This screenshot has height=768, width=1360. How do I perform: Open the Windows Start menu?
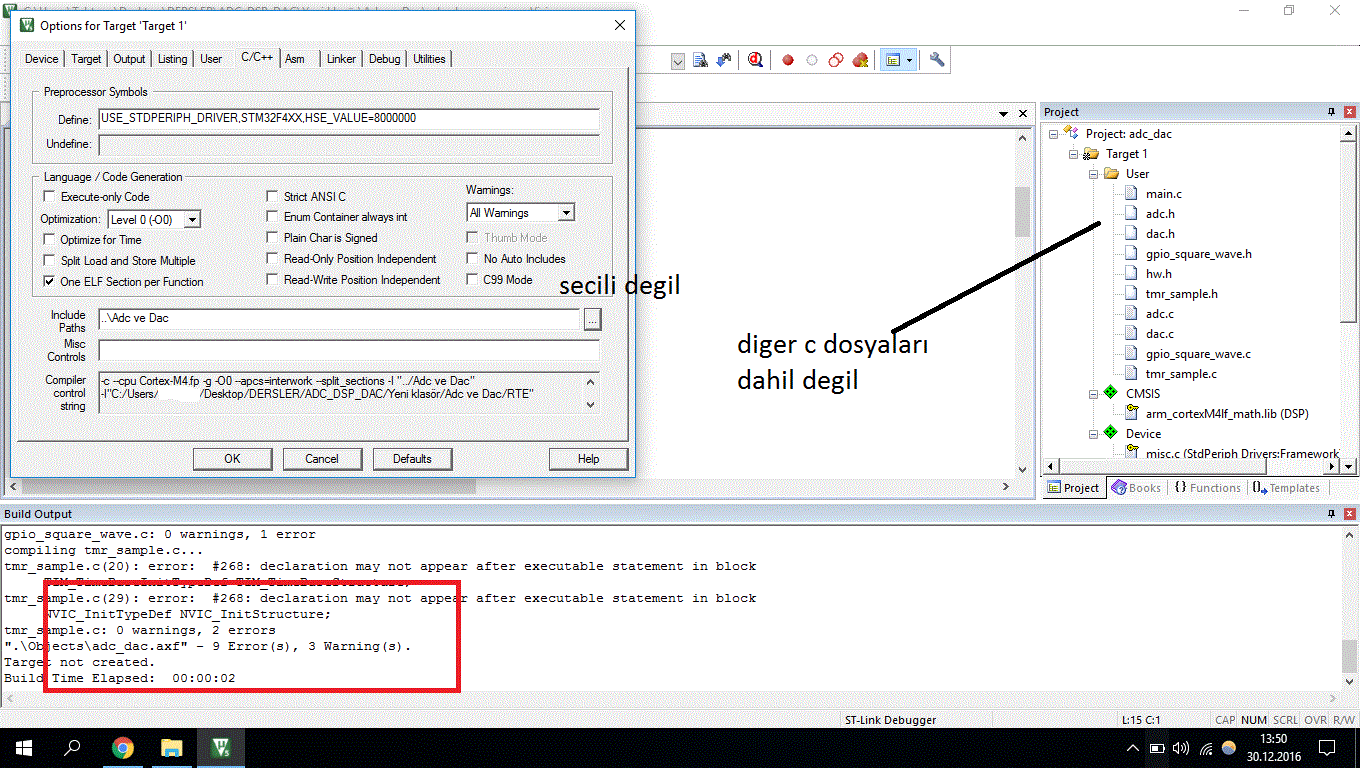click(23, 747)
